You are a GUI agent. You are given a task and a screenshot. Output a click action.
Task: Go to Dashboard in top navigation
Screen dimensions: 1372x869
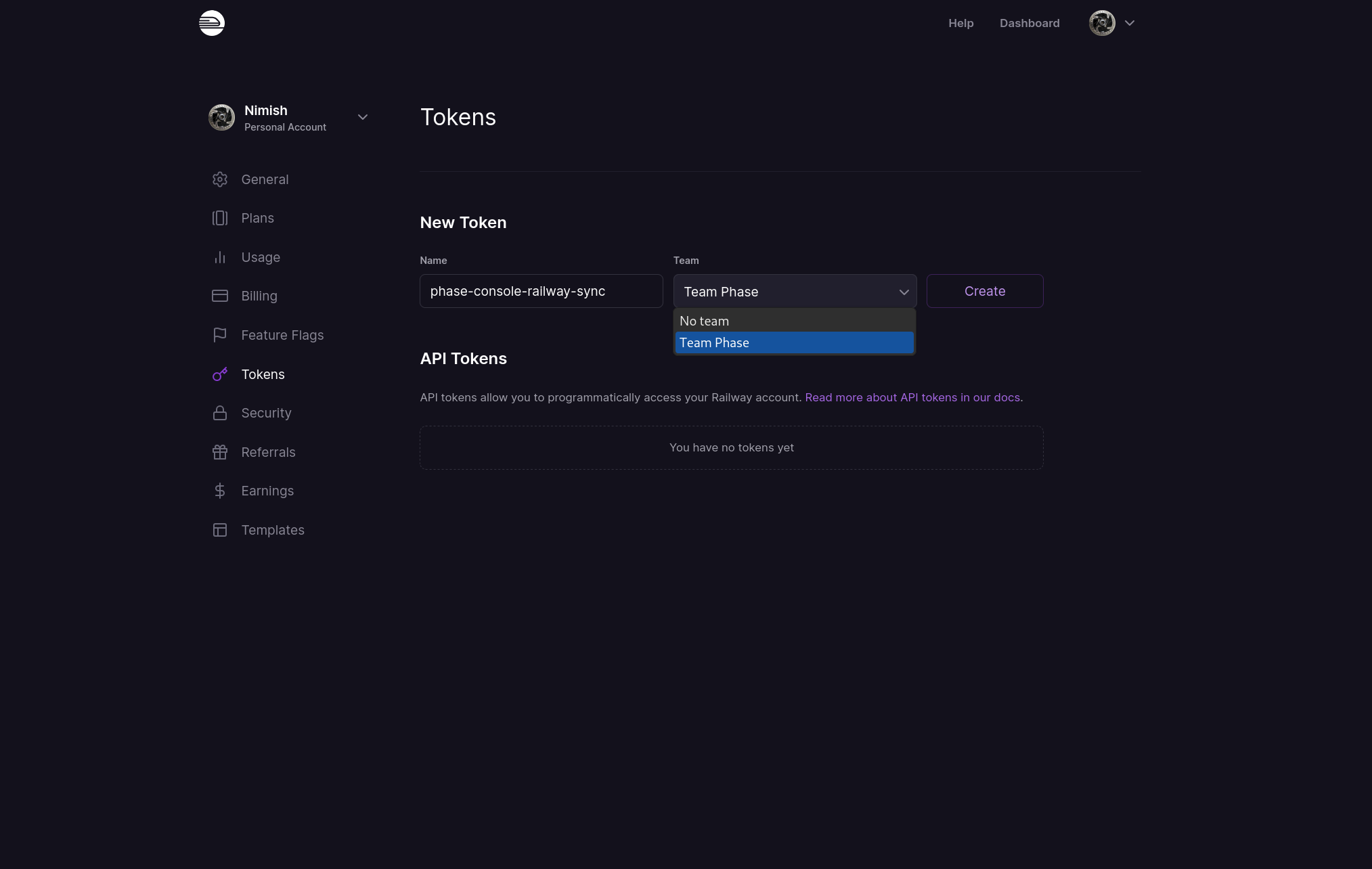pyautogui.click(x=1029, y=23)
